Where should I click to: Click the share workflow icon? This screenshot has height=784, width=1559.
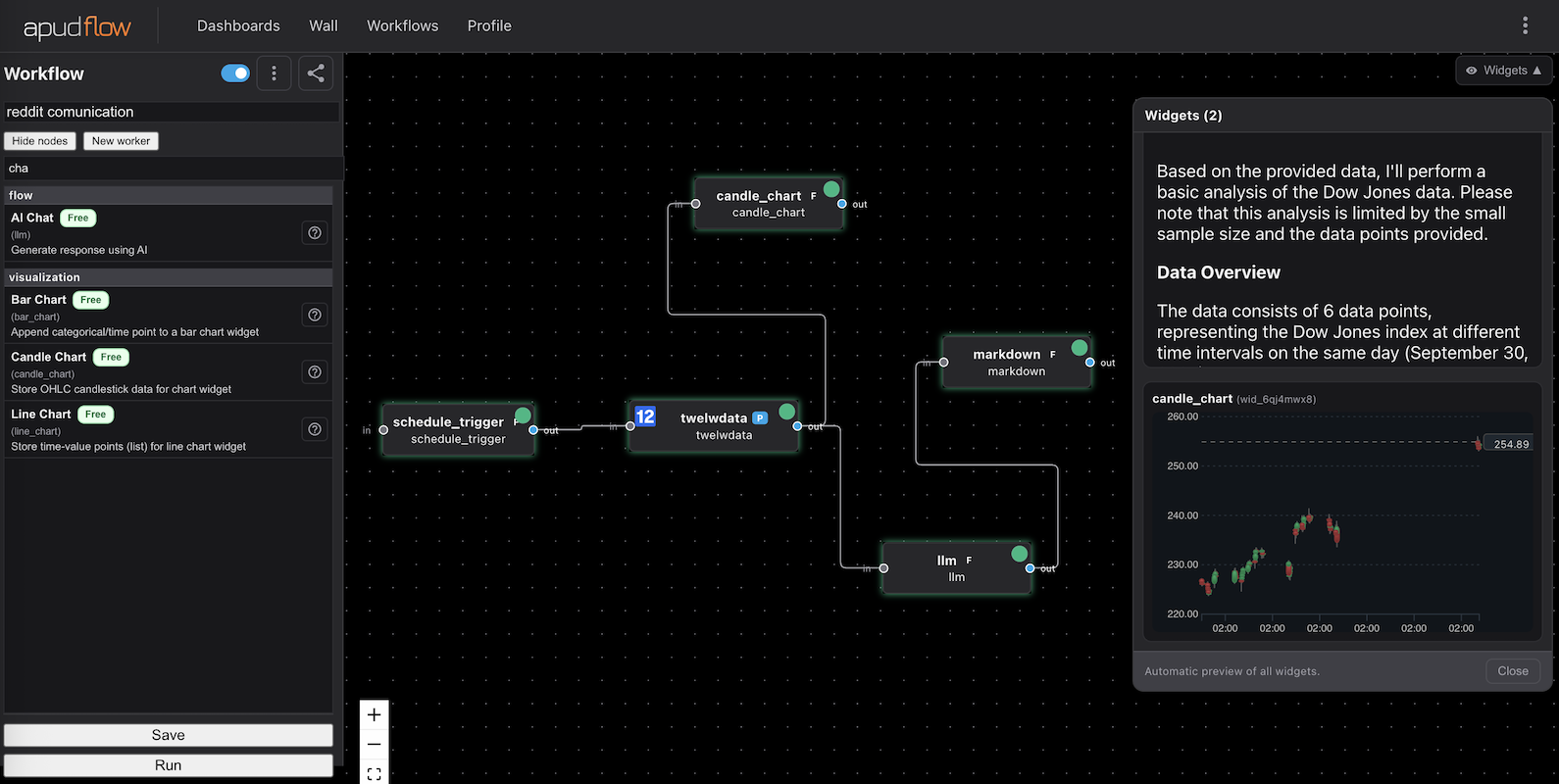tap(316, 73)
